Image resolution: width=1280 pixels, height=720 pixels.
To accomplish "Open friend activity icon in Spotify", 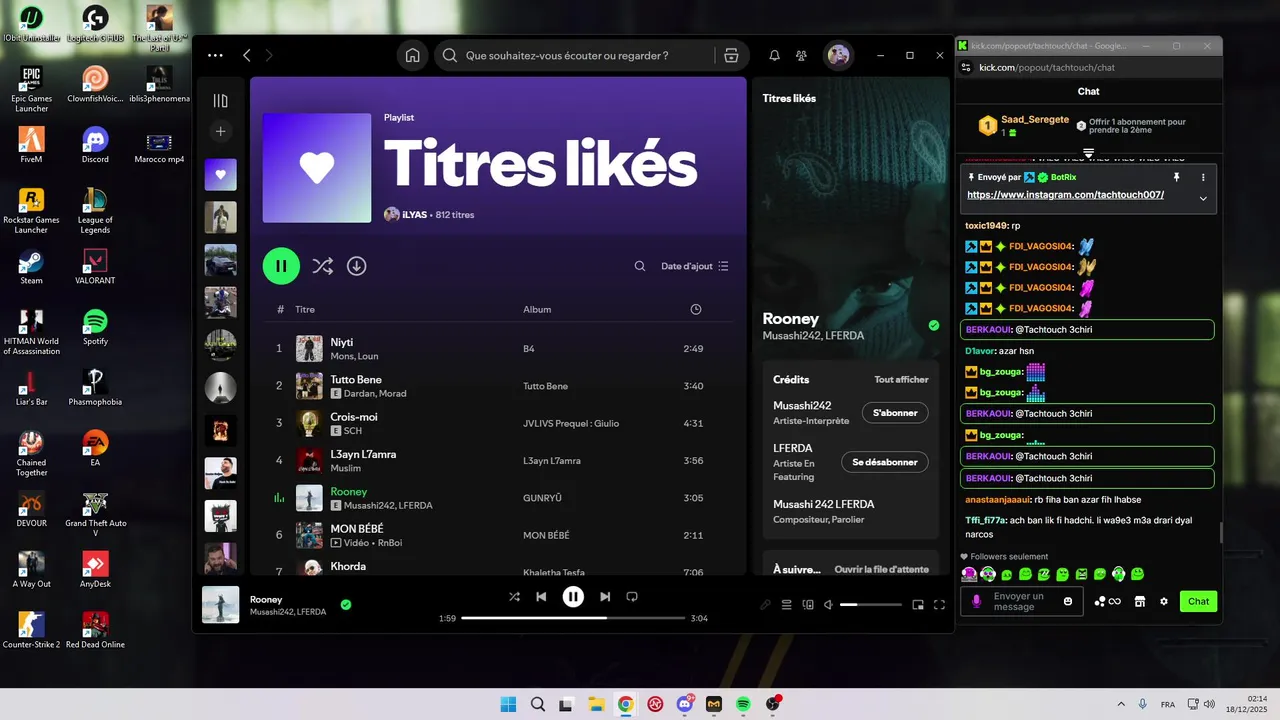I will 802,56.
